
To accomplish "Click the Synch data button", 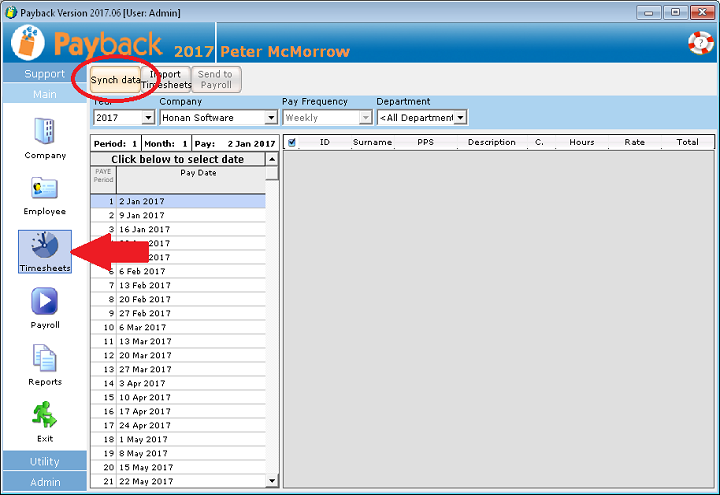I will pyautogui.click(x=115, y=80).
